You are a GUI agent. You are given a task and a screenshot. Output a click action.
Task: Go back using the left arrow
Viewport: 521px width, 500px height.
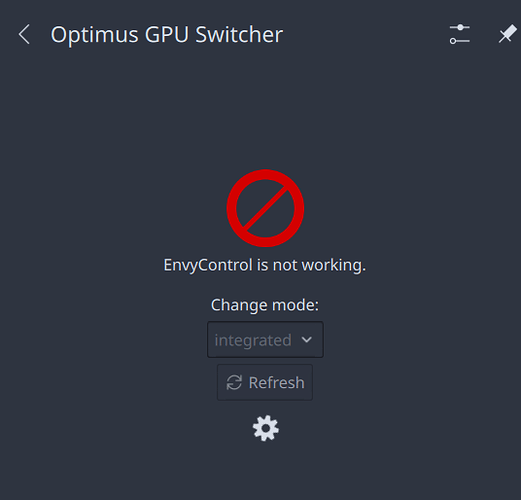click(x=24, y=34)
